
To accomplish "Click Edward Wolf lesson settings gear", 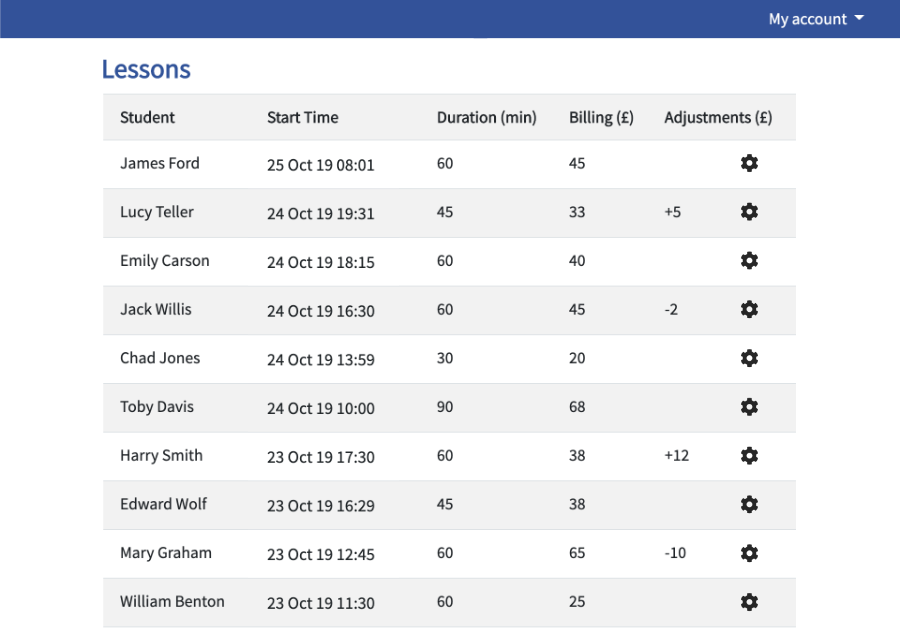I will [x=749, y=505].
